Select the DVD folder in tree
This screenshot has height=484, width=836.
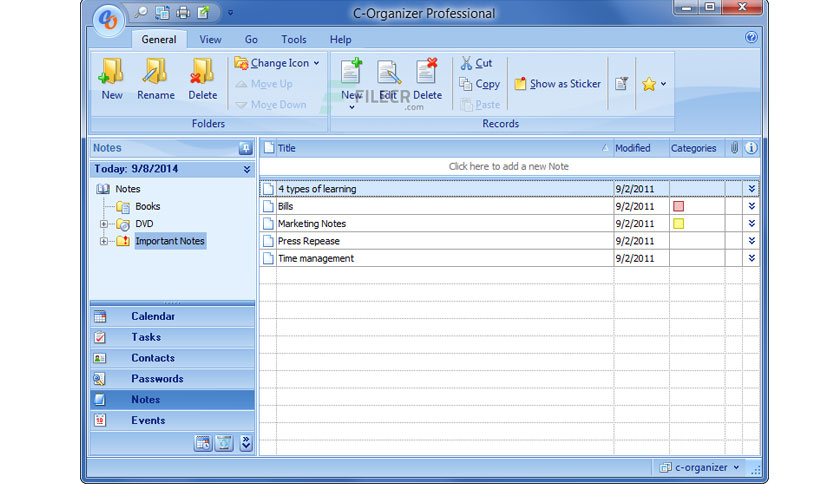(x=144, y=224)
